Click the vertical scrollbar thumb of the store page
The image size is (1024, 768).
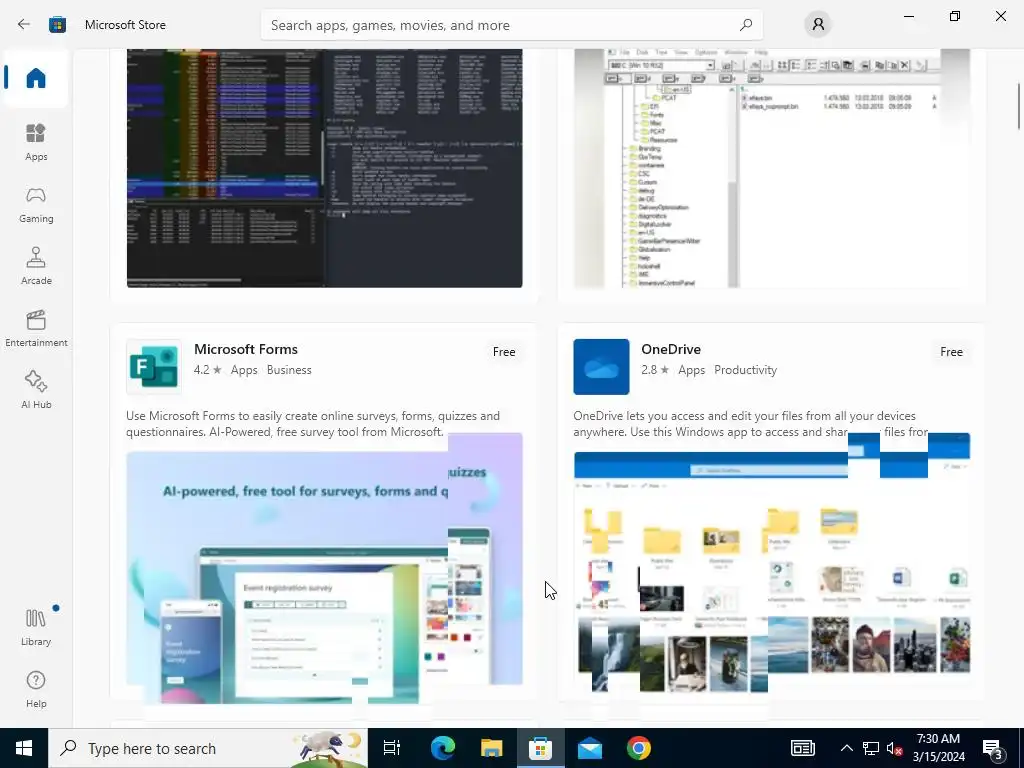tap(1019, 106)
